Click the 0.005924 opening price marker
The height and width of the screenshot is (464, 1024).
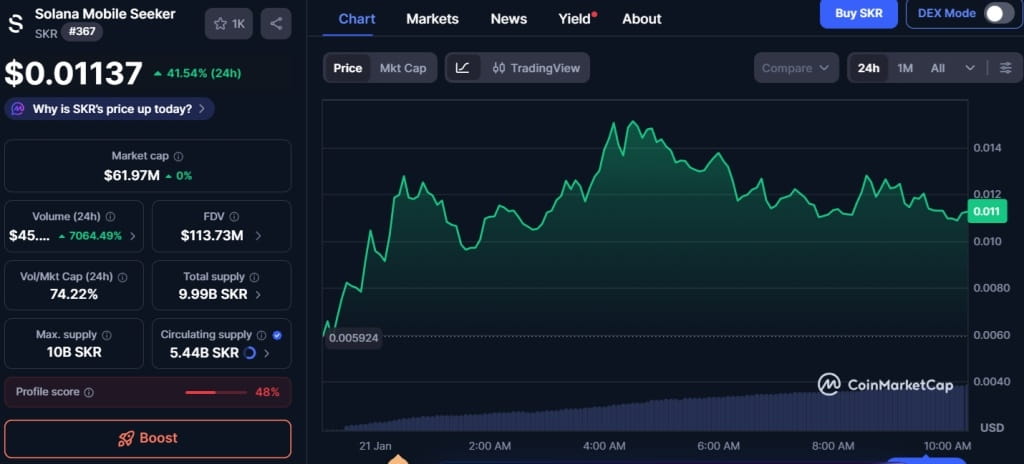(x=353, y=339)
